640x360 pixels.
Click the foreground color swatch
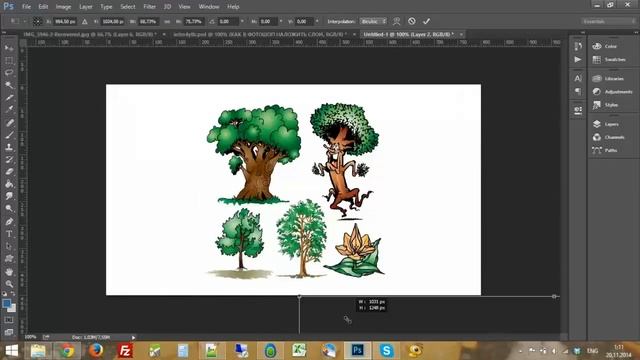tap(6, 303)
